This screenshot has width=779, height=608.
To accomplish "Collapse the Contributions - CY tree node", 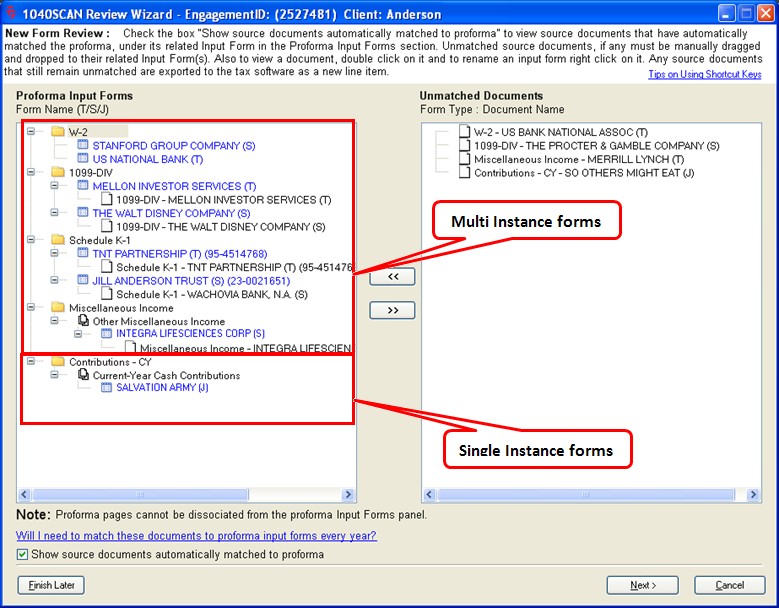I will (x=31, y=362).
